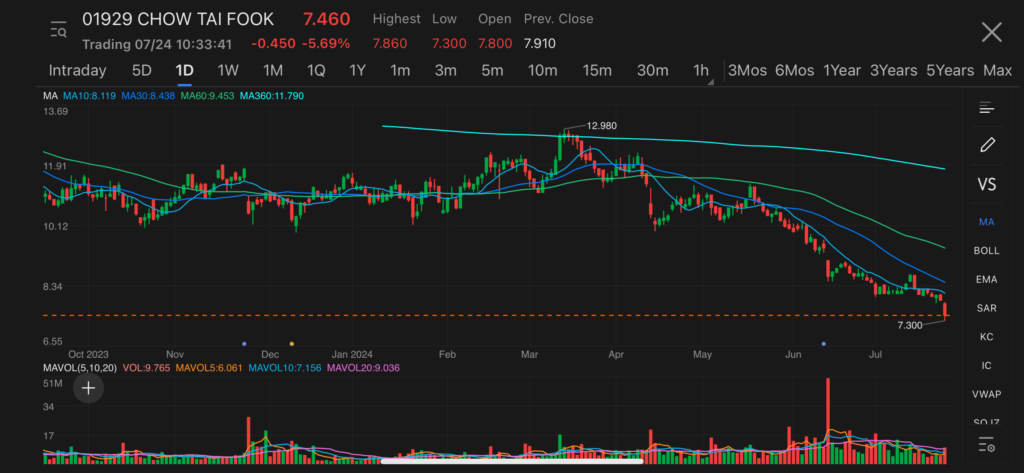Open the indicator settings icon
The height and width of the screenshot is (473, 1024).
(x=986, y=446)
